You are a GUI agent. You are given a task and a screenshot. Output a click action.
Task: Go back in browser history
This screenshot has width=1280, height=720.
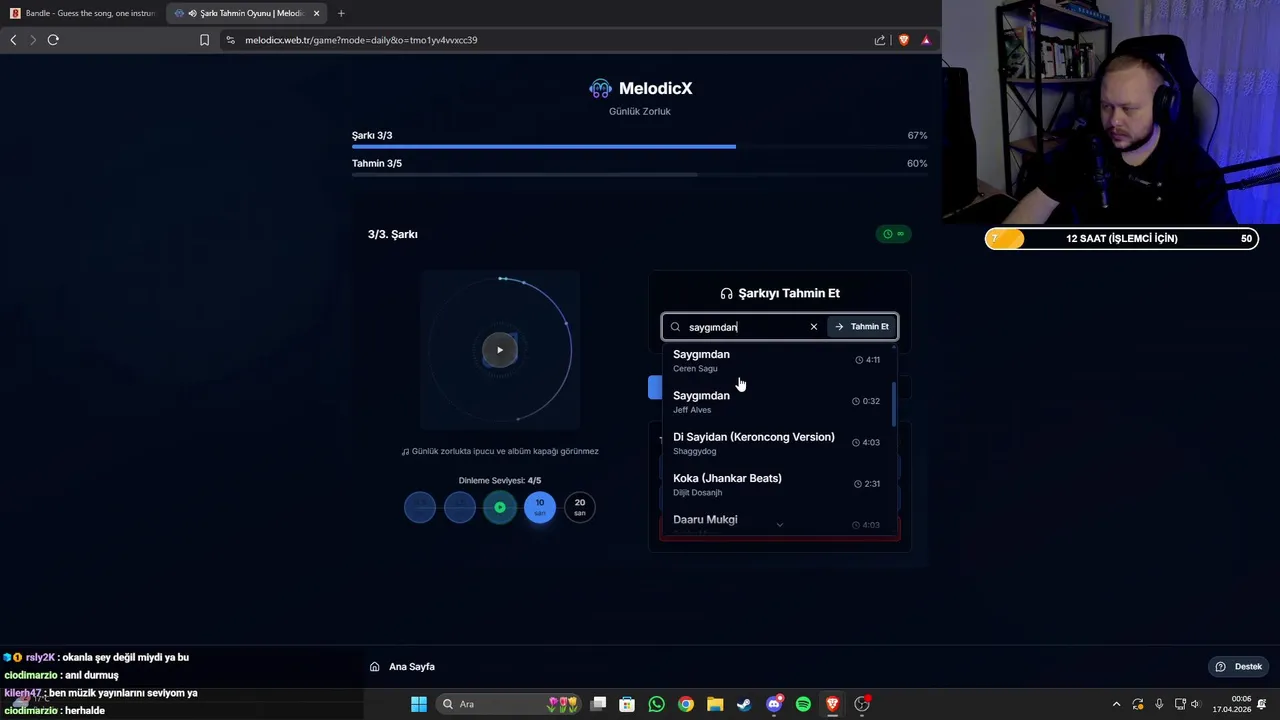coord(13,40)
